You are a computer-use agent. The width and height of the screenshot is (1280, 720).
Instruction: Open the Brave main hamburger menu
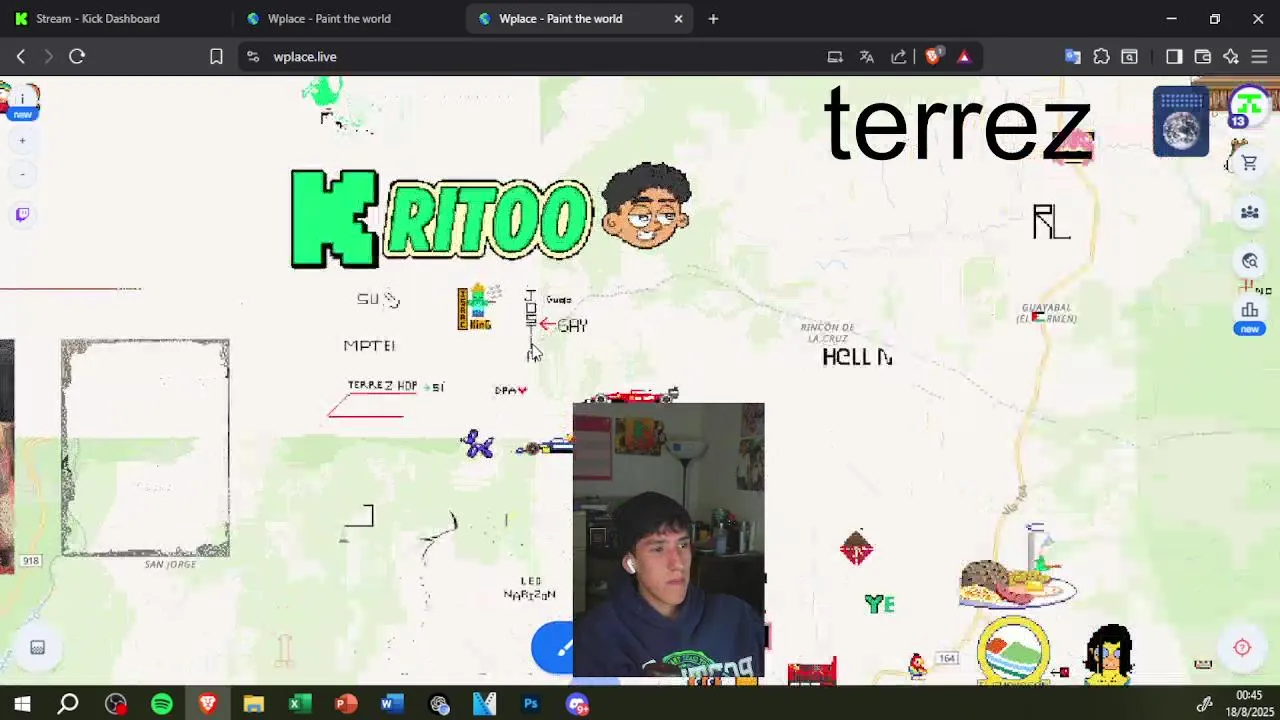pos(1259,57)
